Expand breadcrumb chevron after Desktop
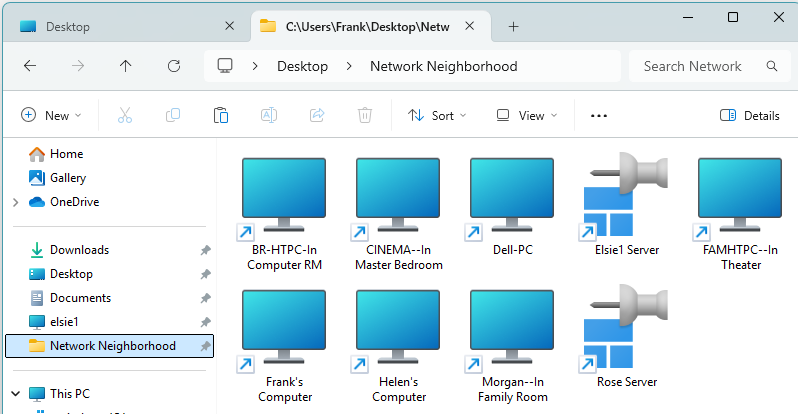 (349, 66)
